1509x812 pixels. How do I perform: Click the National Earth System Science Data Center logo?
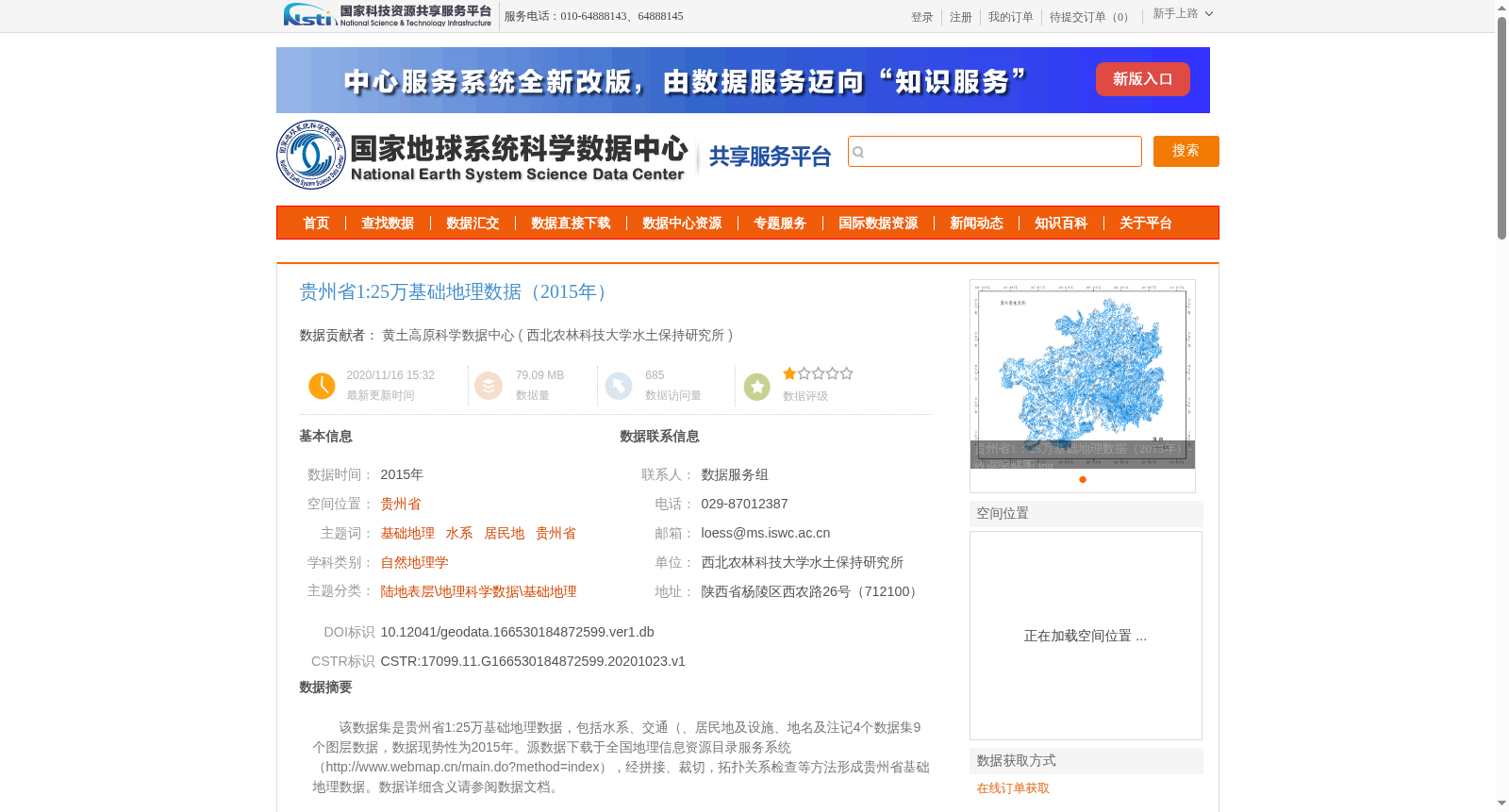[483, 155]
